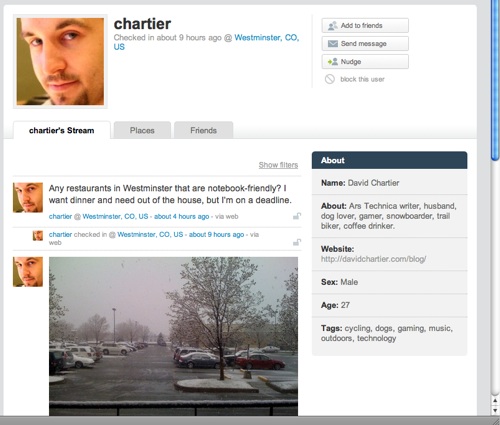Click the Add to friends person icon
This screenshot has height=425, width=500.
tap(332, 26)
